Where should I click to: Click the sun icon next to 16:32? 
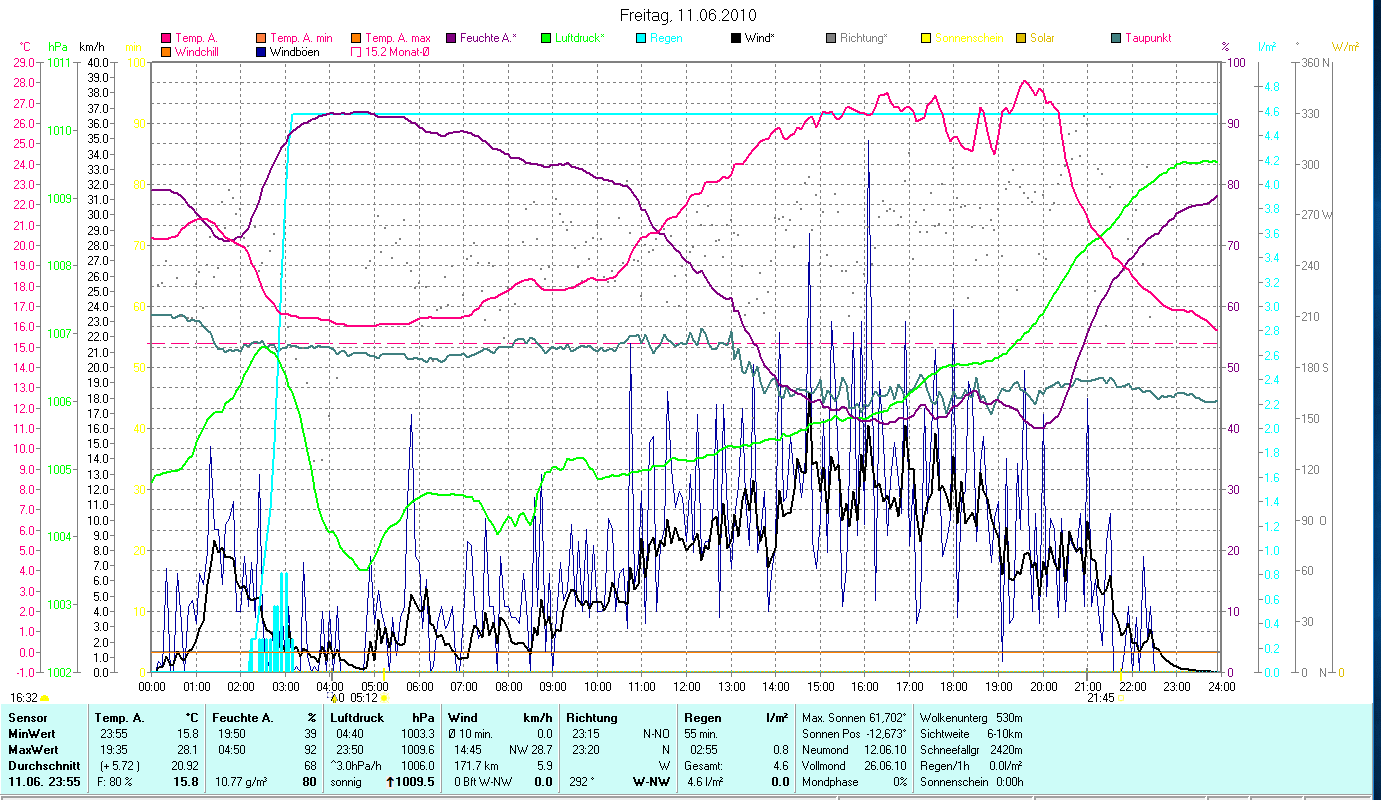[45, 698]
